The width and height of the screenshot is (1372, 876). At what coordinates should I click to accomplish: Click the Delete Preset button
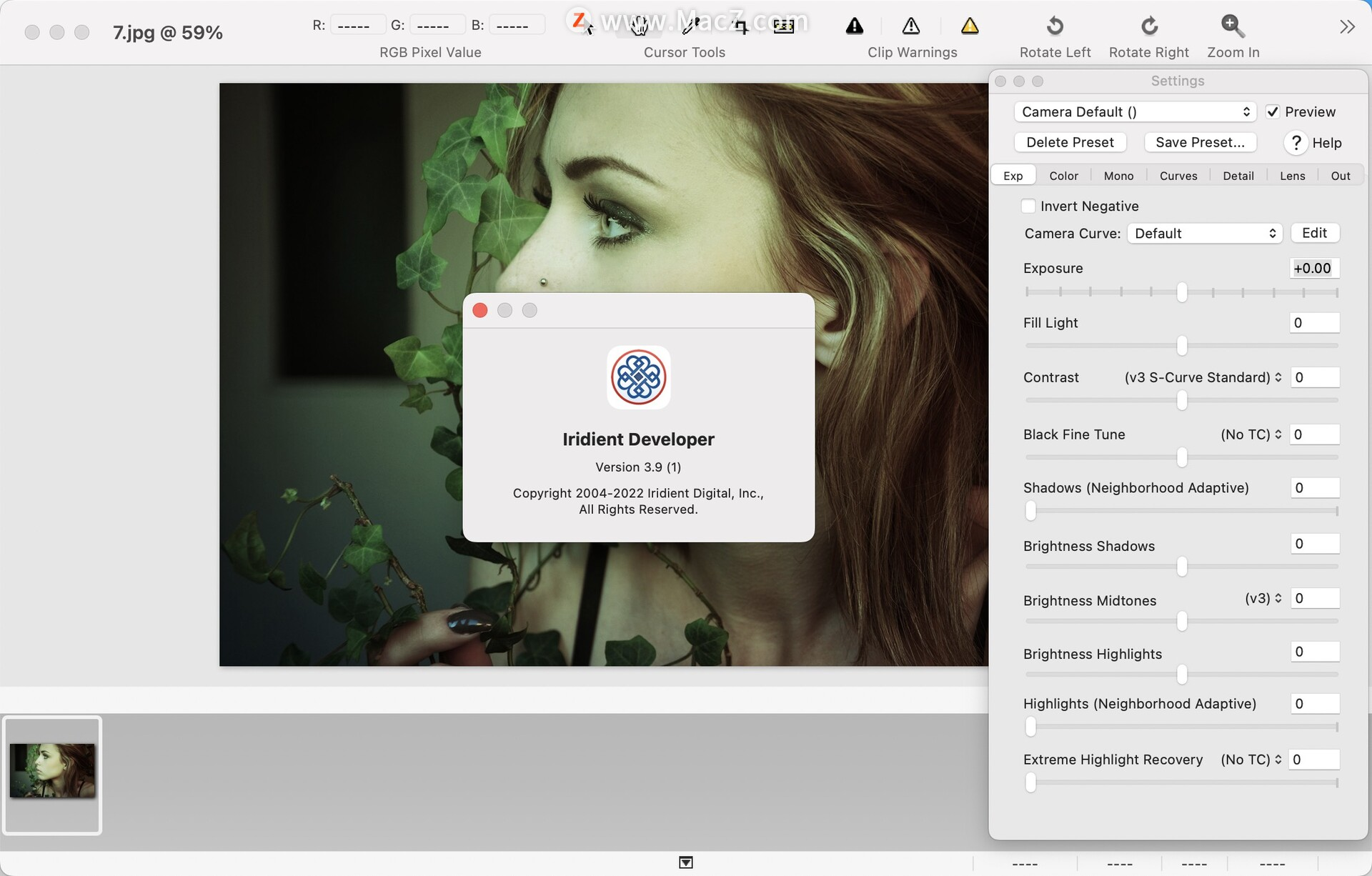point(1070,141)
